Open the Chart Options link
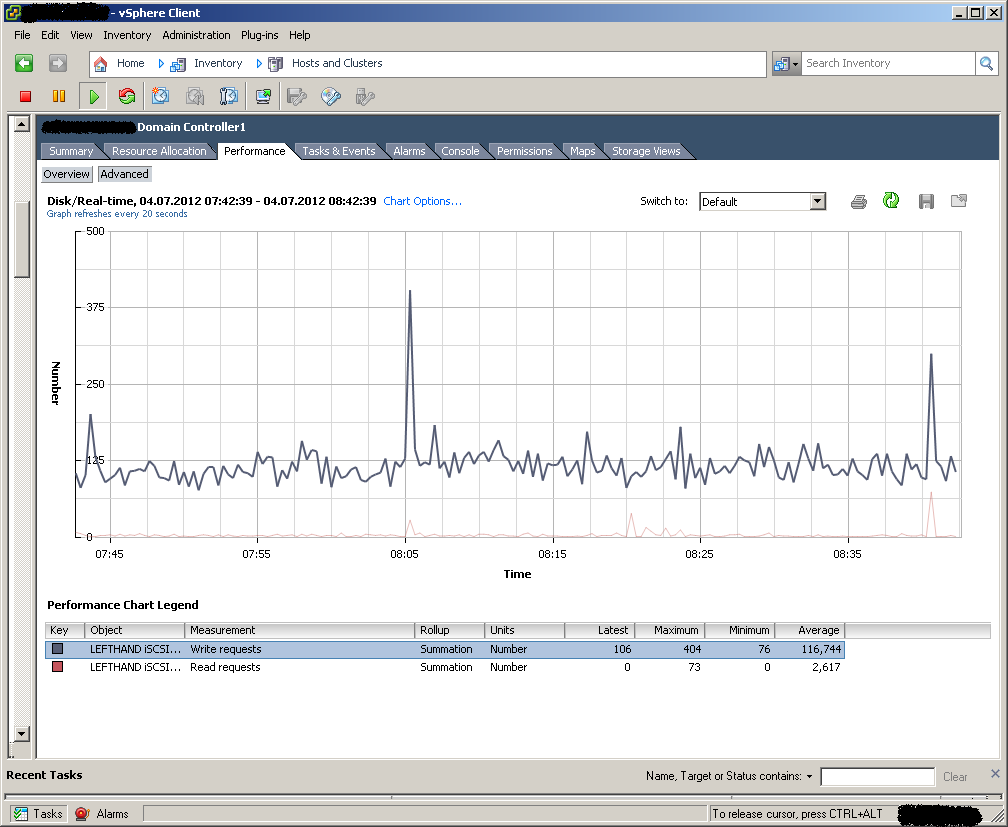This screenshot has height=827, width=1008. [422, 201]
